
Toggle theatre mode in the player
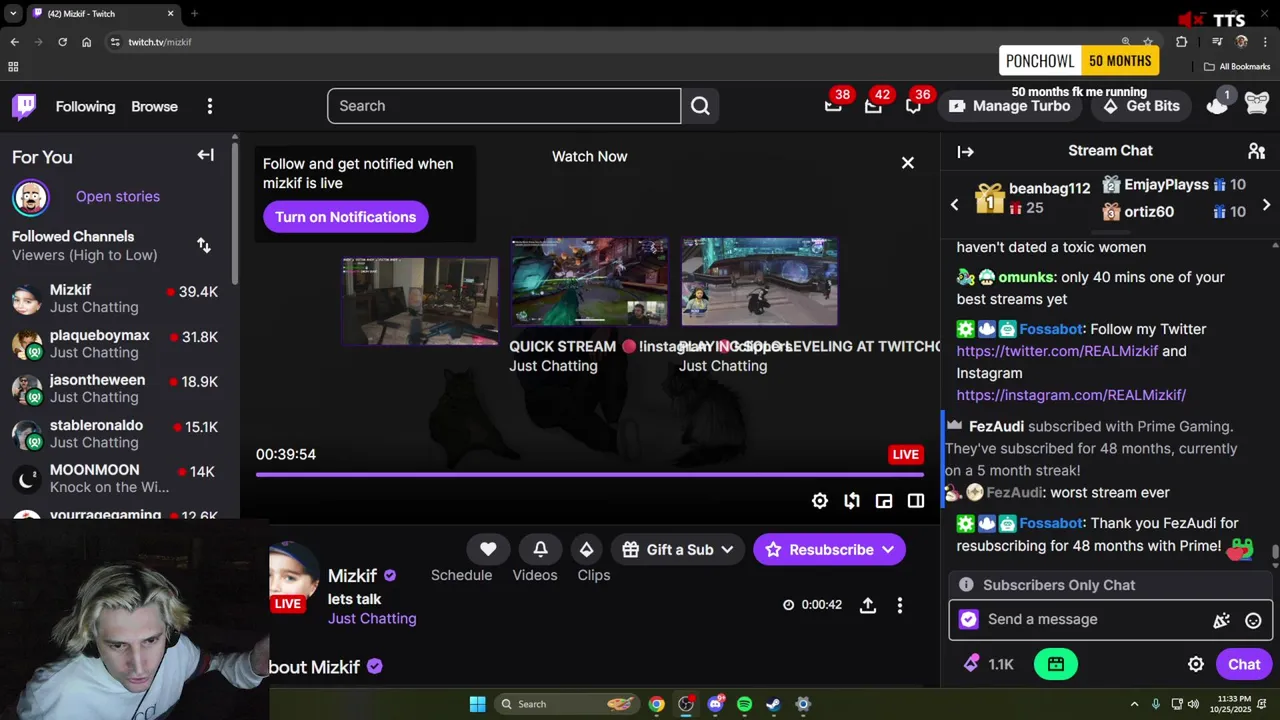pos(916,501)
